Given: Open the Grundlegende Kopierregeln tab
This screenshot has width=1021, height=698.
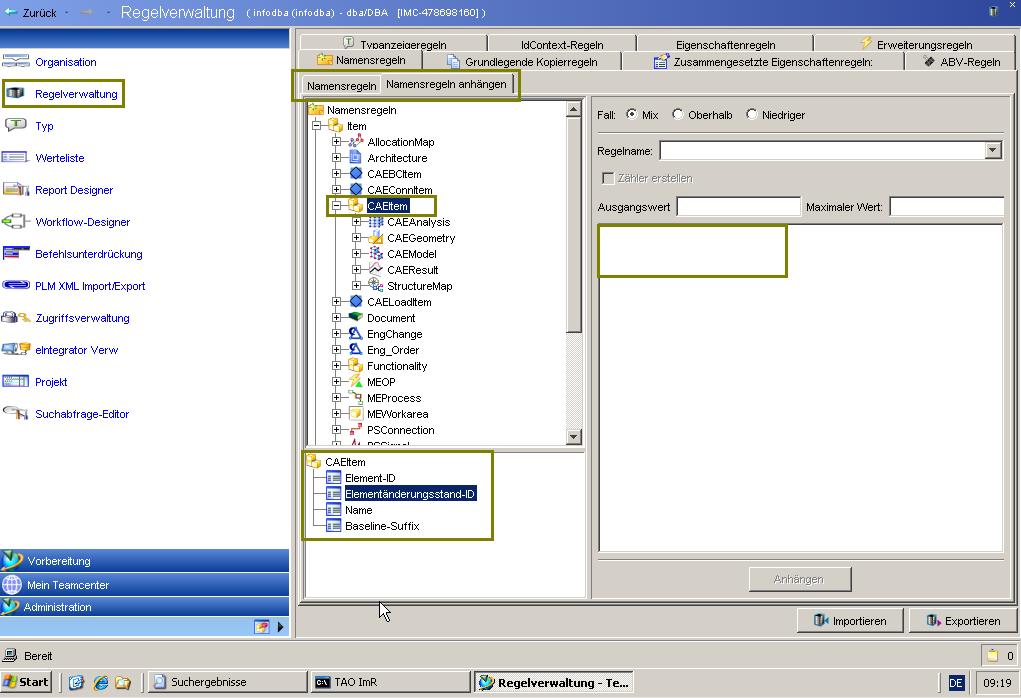Looking at the screenshot, I should tap(522, 61).
